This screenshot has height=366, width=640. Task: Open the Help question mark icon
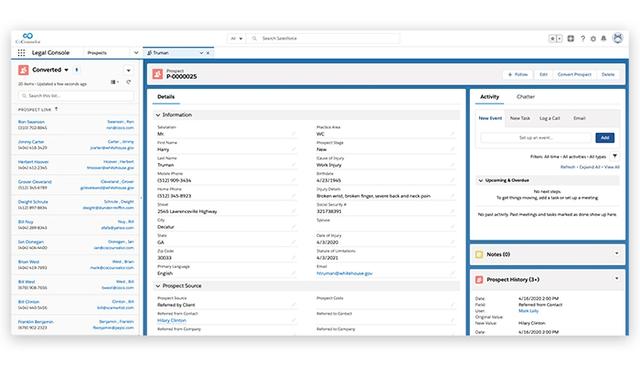583,38
